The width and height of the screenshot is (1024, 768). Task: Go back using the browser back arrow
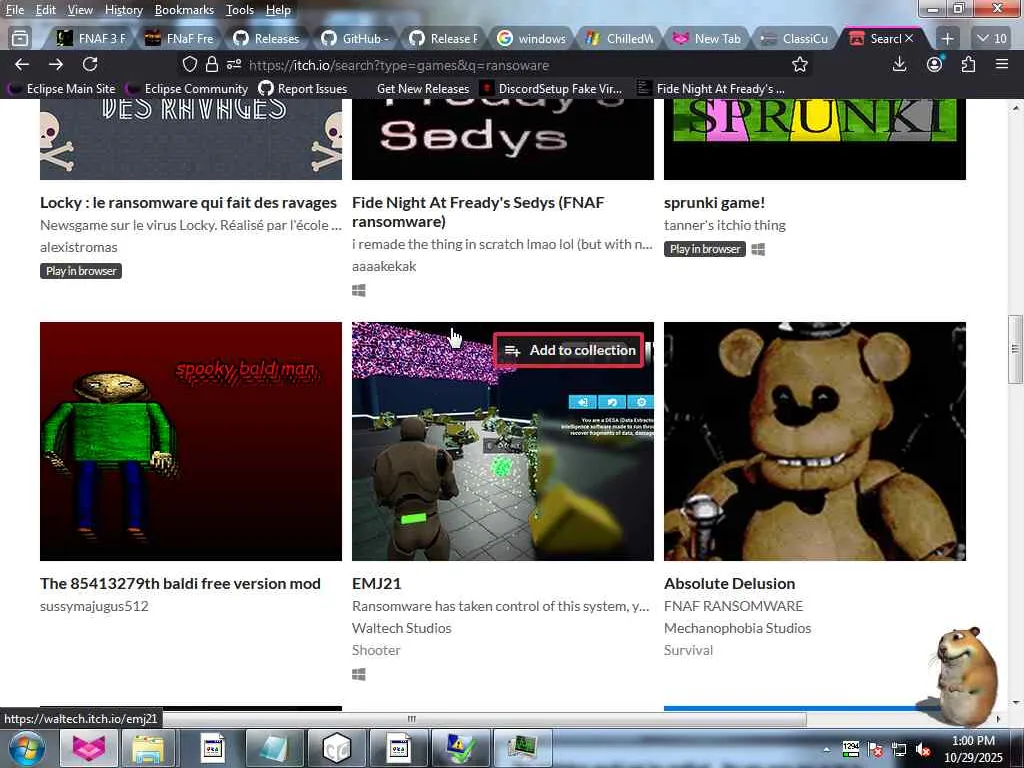pyautogui.click(x=22, y=64)
